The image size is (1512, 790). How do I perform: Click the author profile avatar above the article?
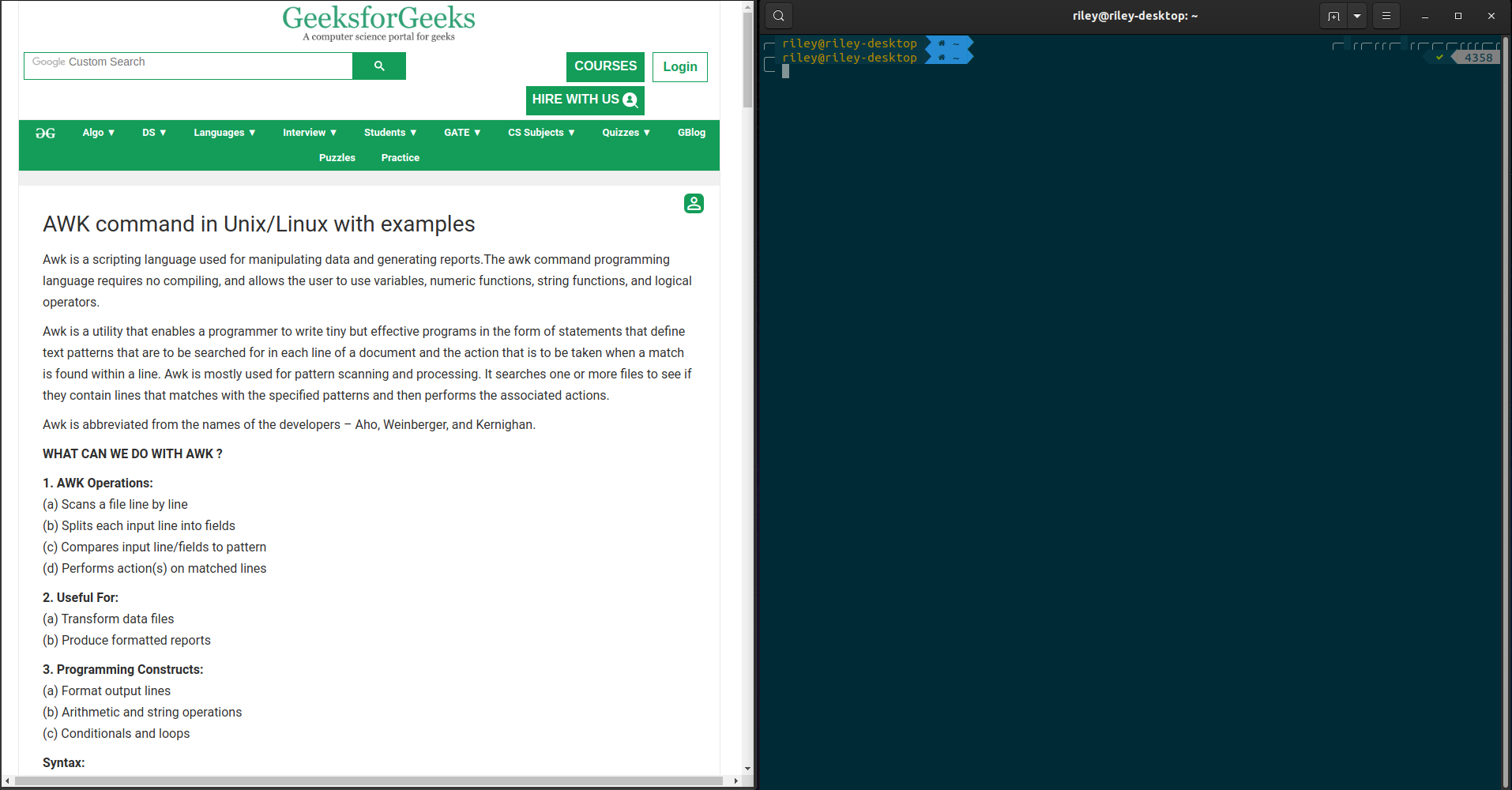click(x=693, y=203)
